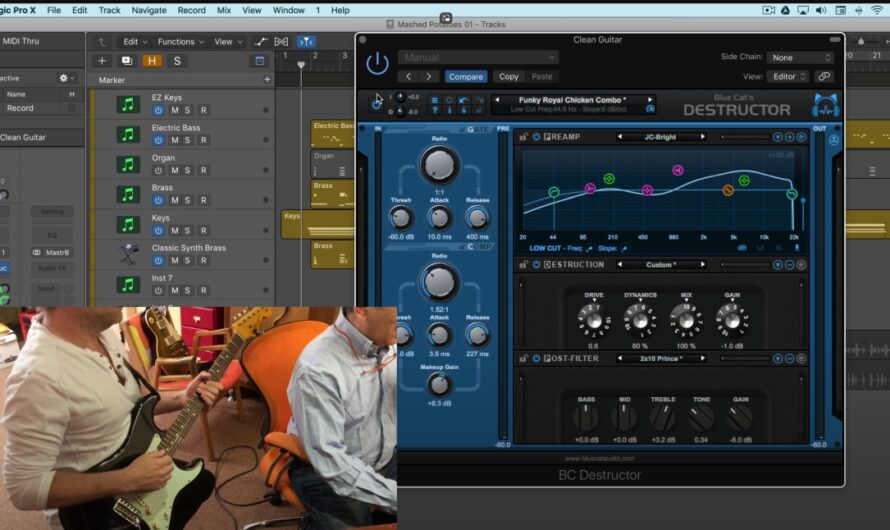The image size is (890, 530).
Task: Open the Navigate menu
Action: tap(149, 10)
